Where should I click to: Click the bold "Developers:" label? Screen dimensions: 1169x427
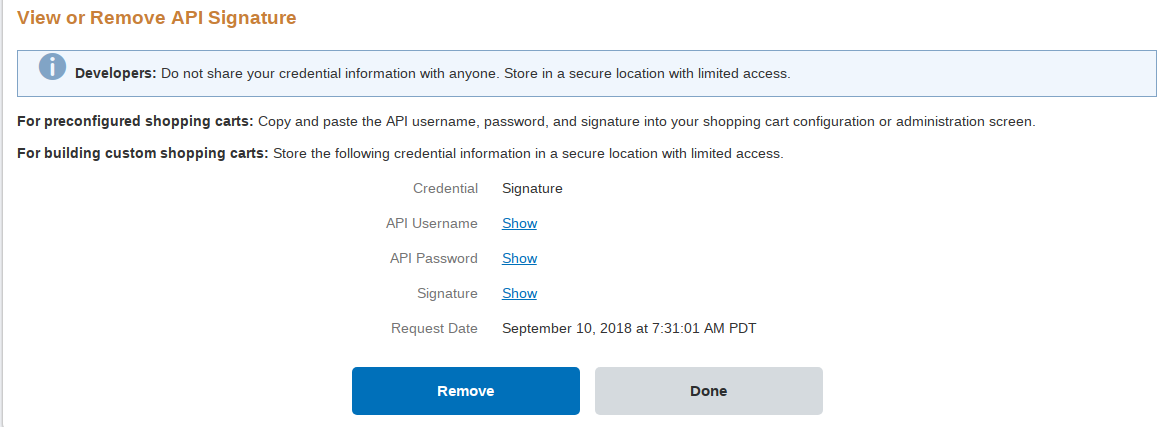116,73
